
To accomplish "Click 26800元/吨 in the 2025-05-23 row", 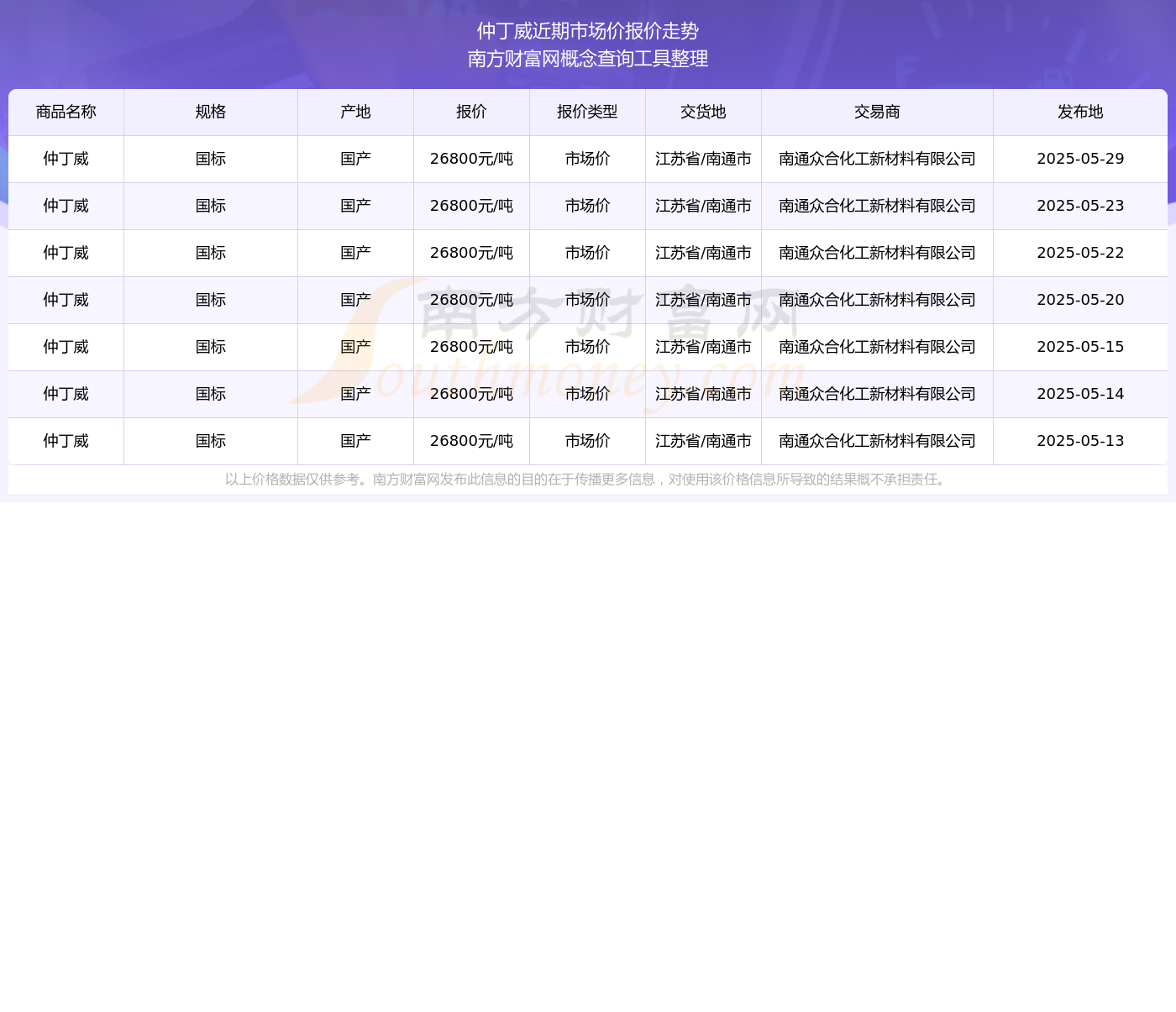I will (x=471, y=206).
